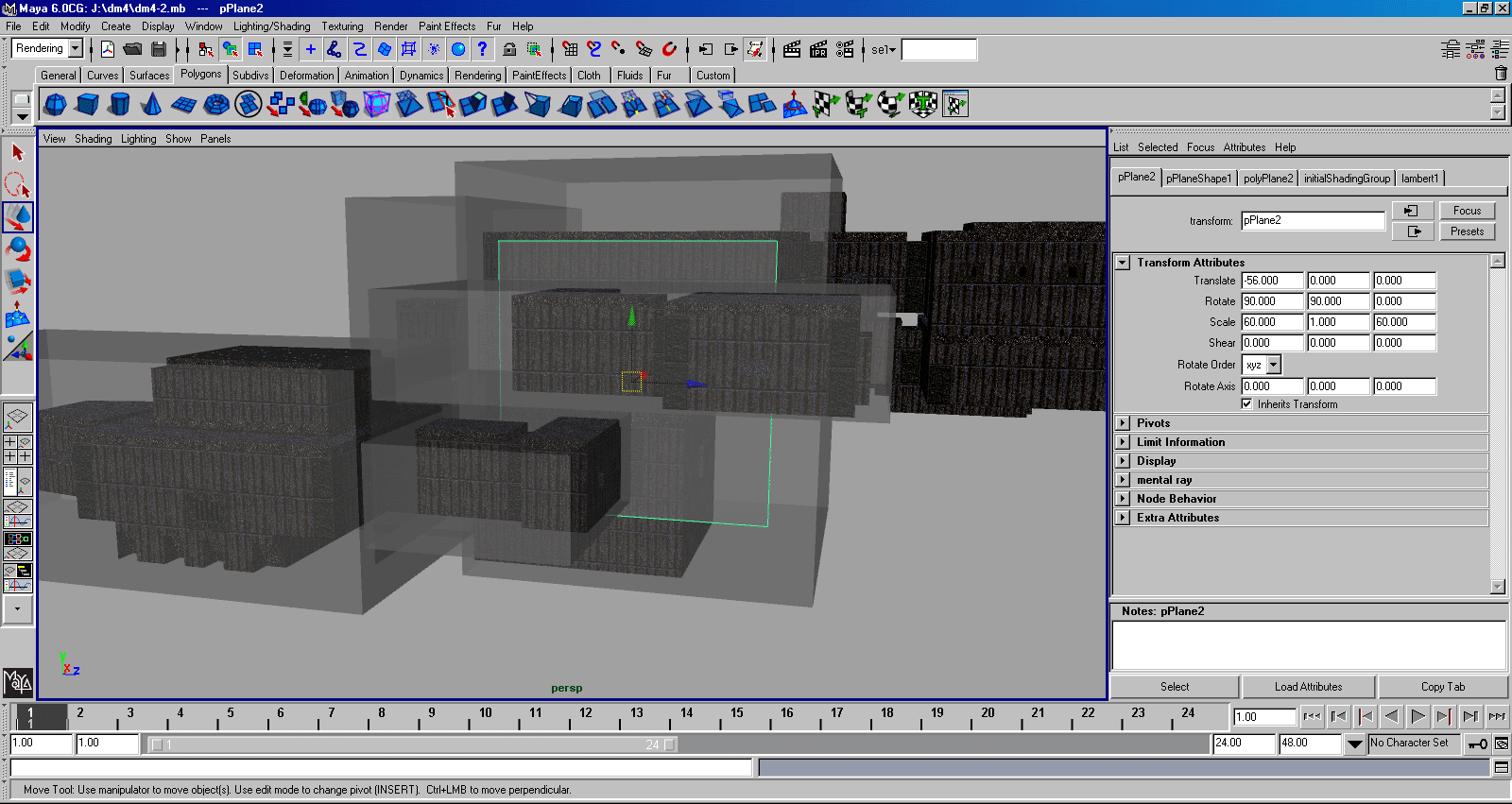Click the IPR render icon
This screenshot has width=1512, height=804.
pyautogui.click(x=818, y=49)
